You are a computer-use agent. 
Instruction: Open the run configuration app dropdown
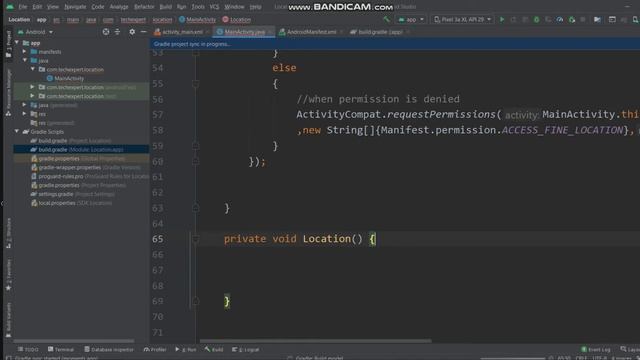pos(411,20)
